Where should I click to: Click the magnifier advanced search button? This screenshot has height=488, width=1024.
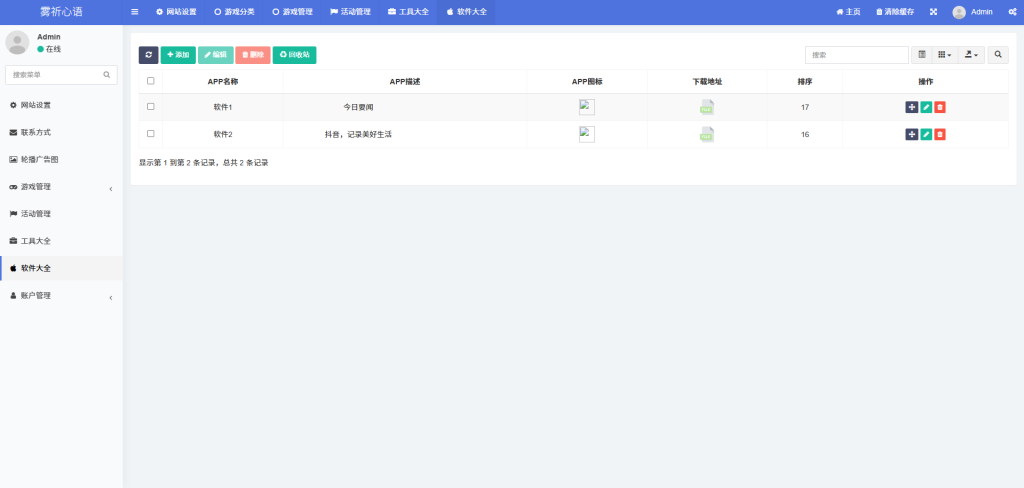coord(998,55)
